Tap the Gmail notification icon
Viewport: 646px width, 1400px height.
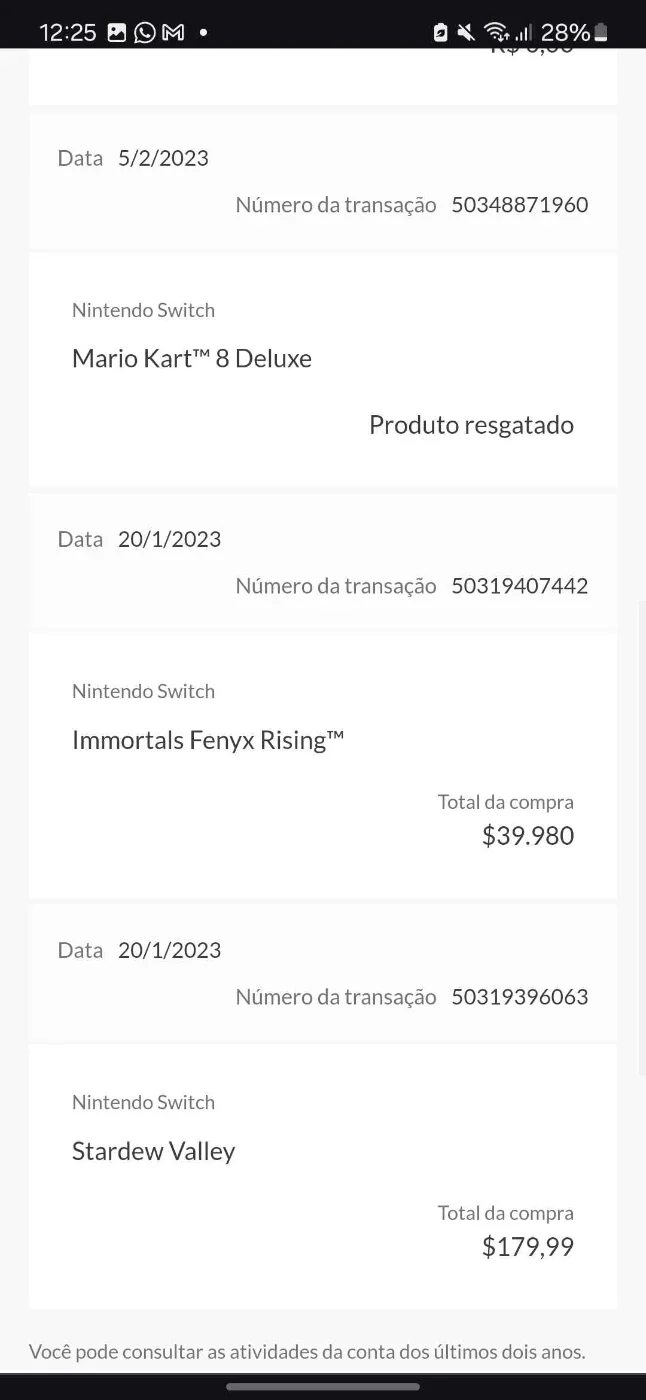[x=173, y=32]
